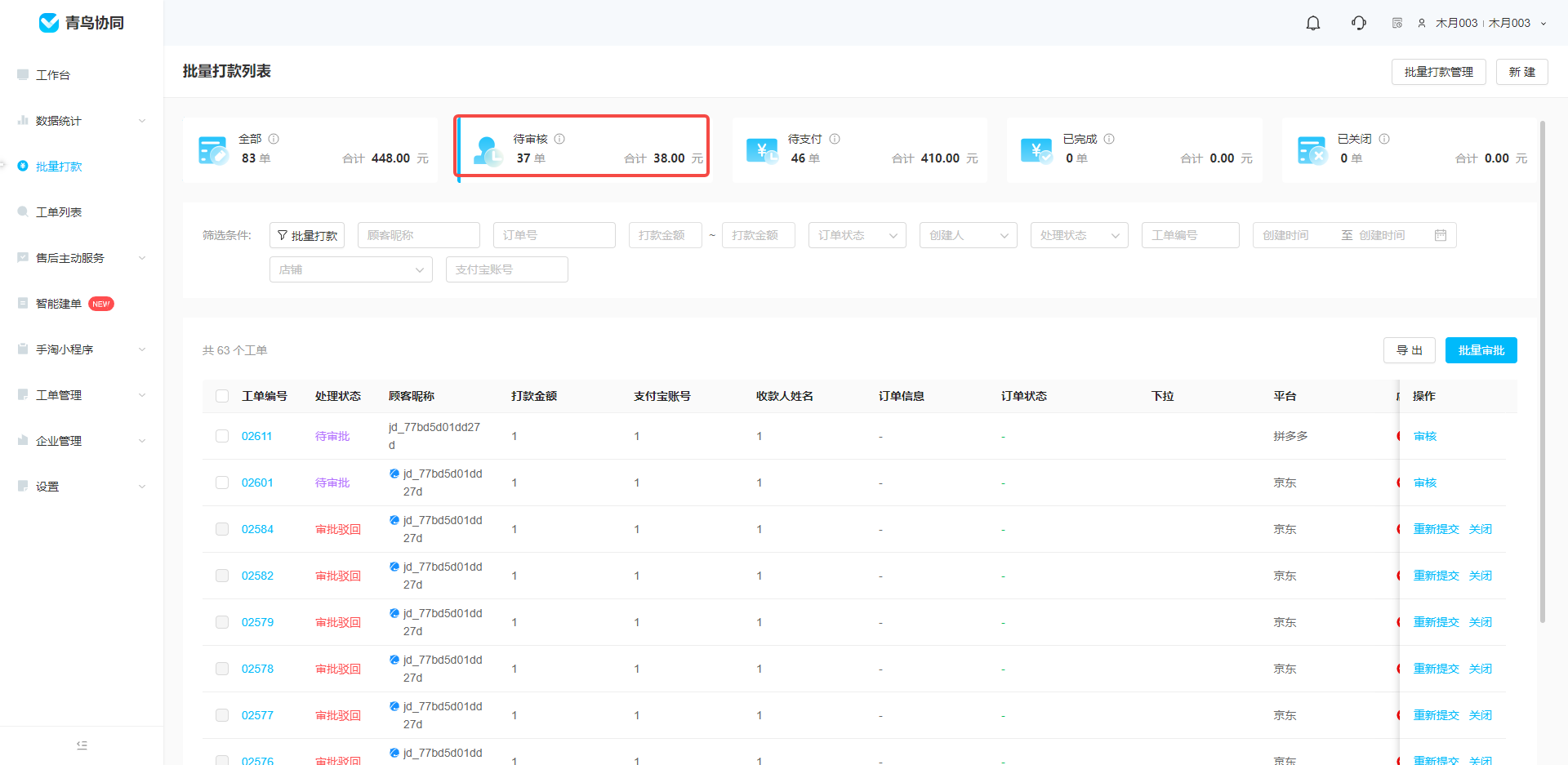Viewport: 1568px width, 765px height.
Task: Click the info icon beside 全部
Action: coord(274,139)
